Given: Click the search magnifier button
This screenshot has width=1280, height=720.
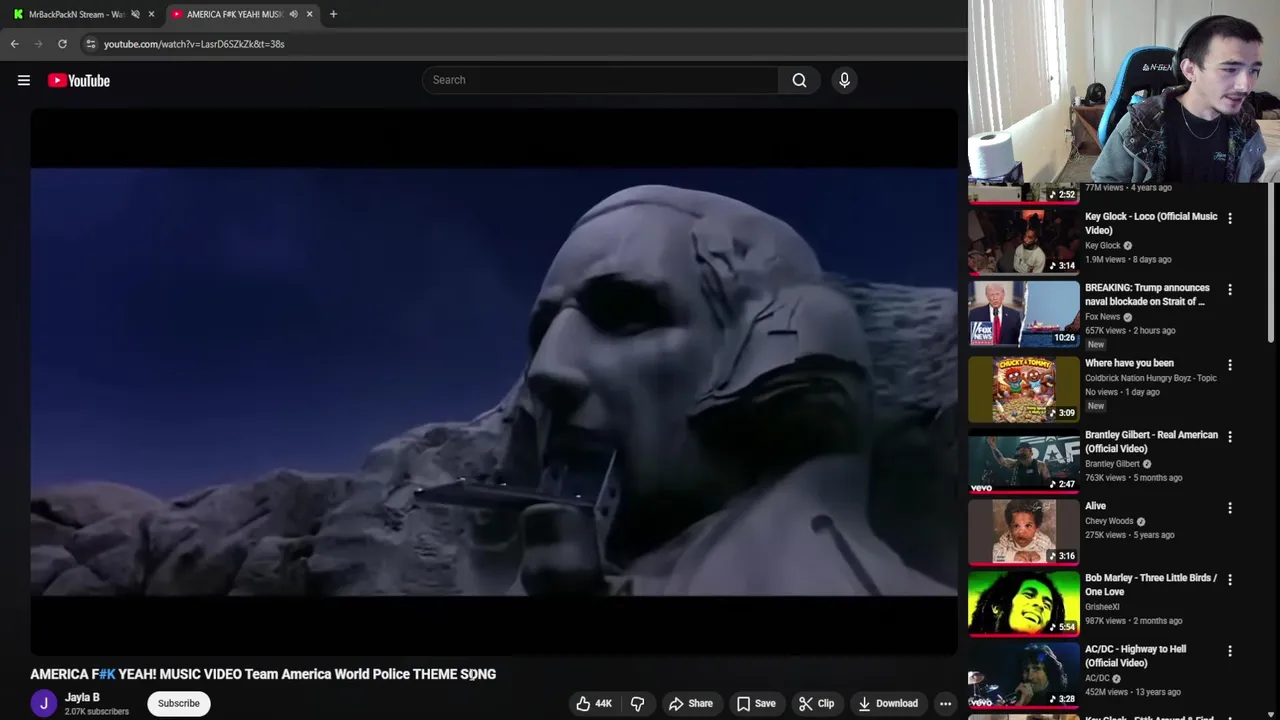Looking at the screenshot, I should pyautogui.click(x=799, y=80).
